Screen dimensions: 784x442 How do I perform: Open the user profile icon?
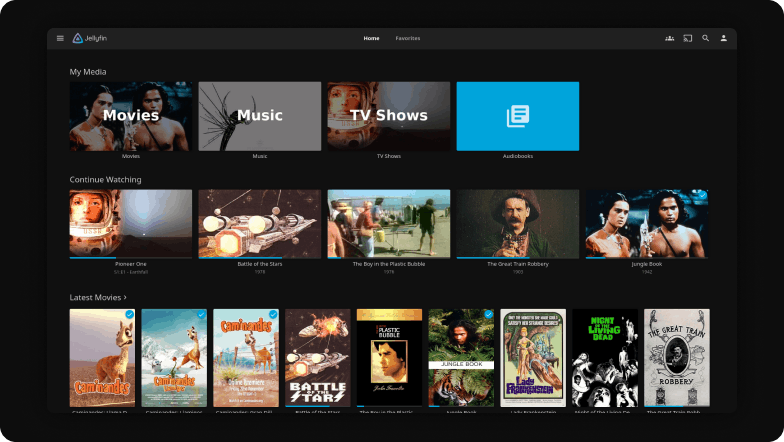point(724,38)
